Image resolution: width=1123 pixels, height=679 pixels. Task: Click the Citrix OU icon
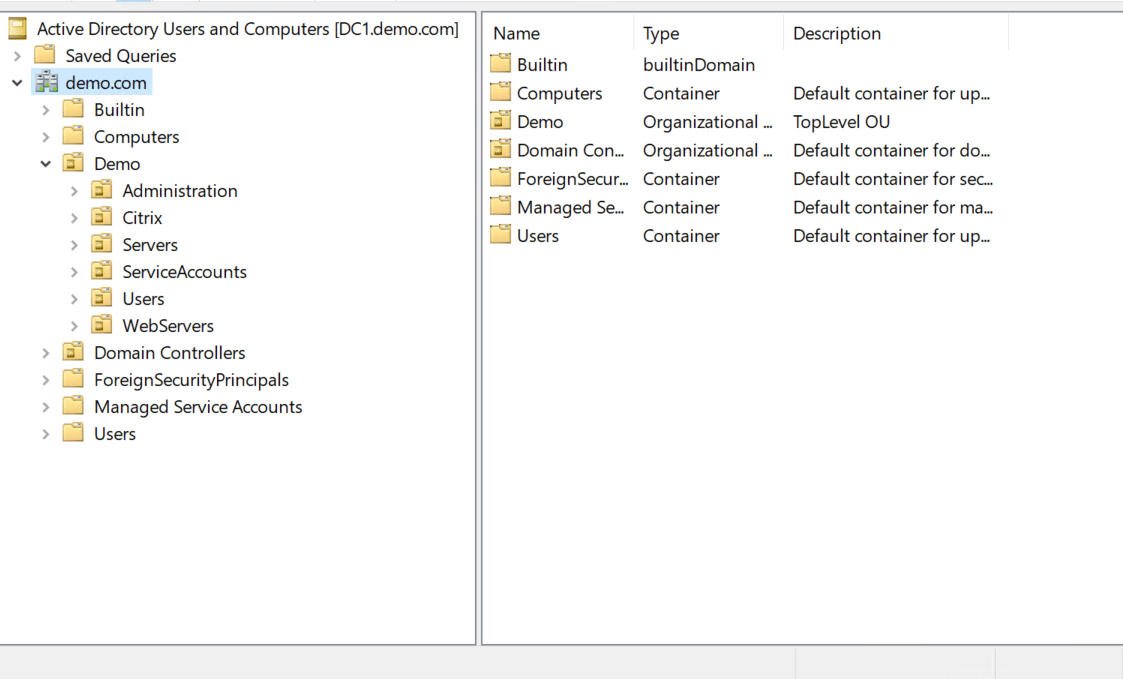[102, 217]
